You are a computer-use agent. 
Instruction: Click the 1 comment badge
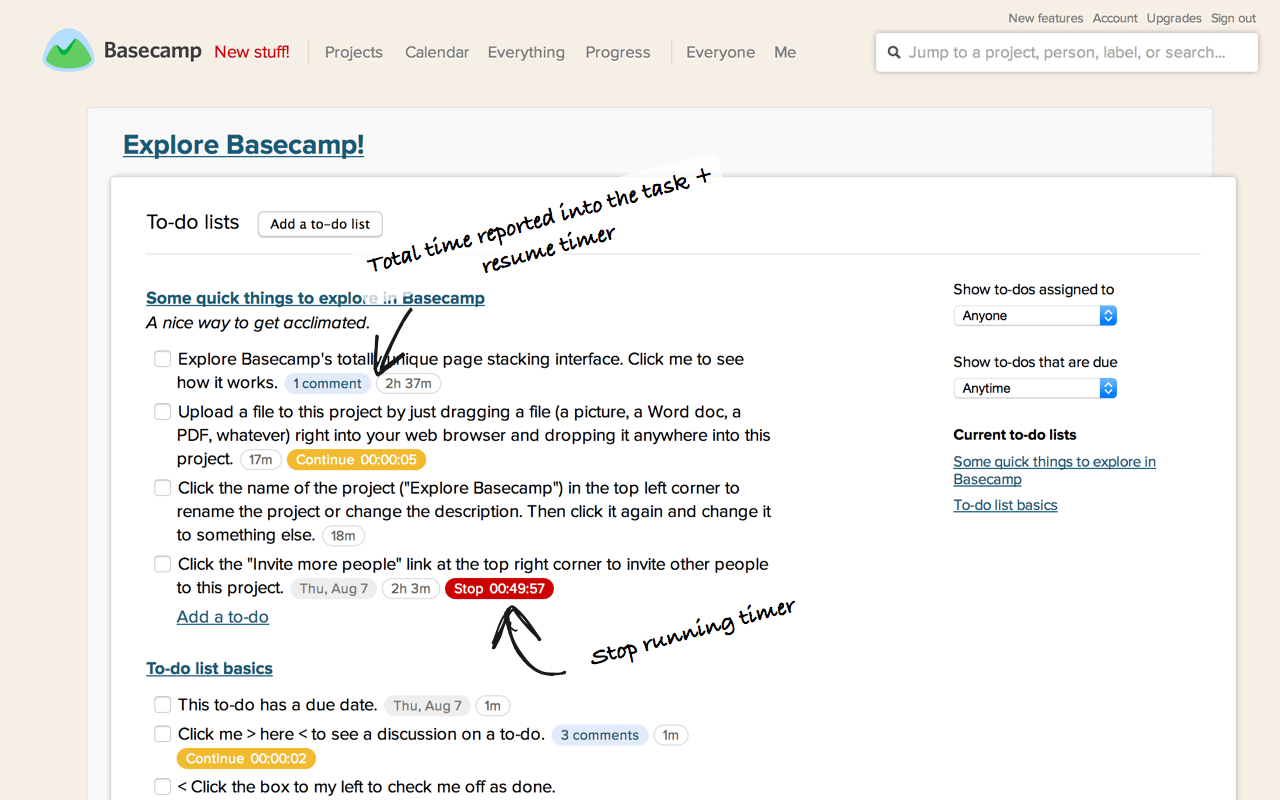[327, 383]
